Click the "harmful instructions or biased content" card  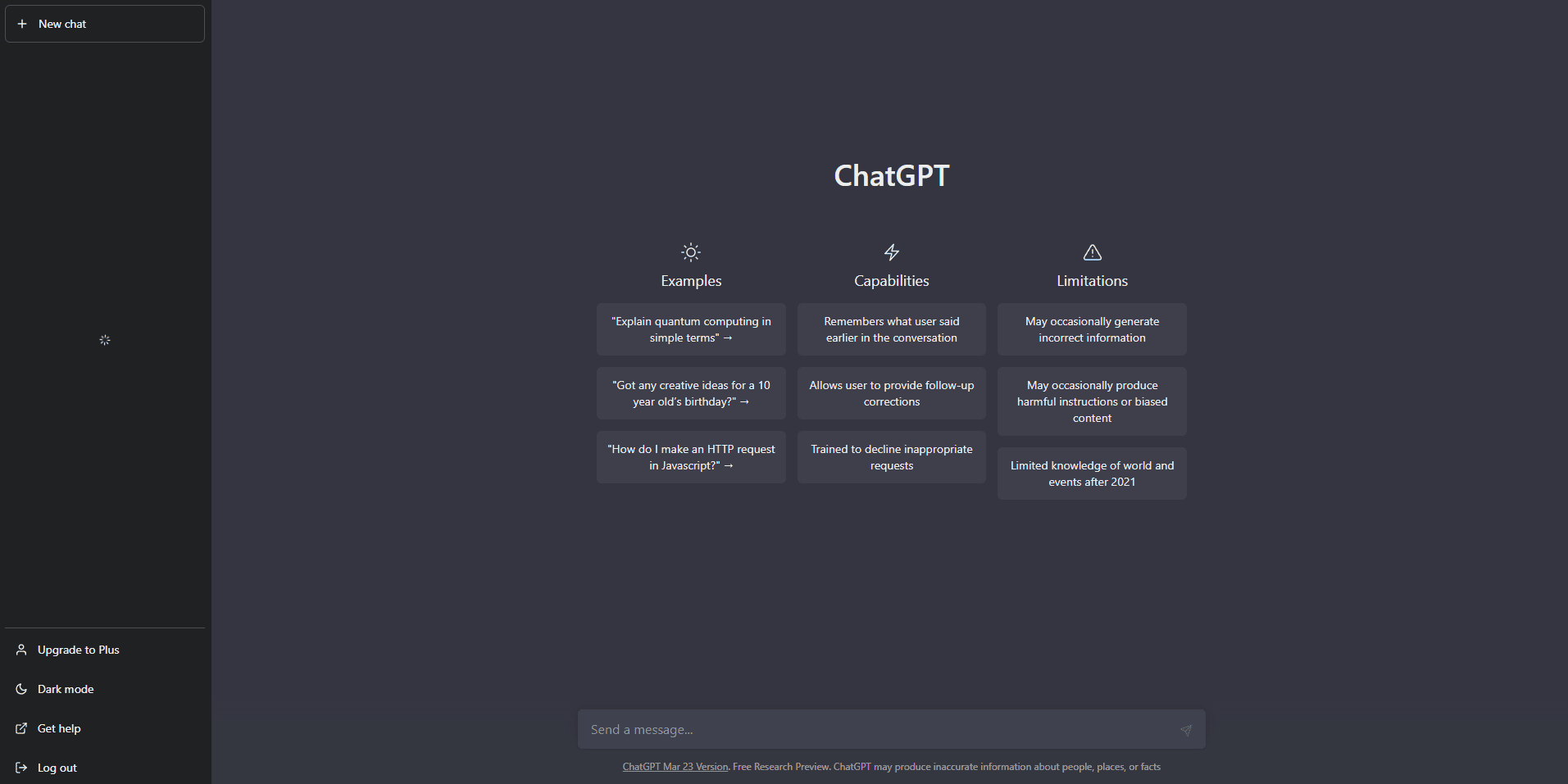pyautogui.click(x=1092, y=401)
